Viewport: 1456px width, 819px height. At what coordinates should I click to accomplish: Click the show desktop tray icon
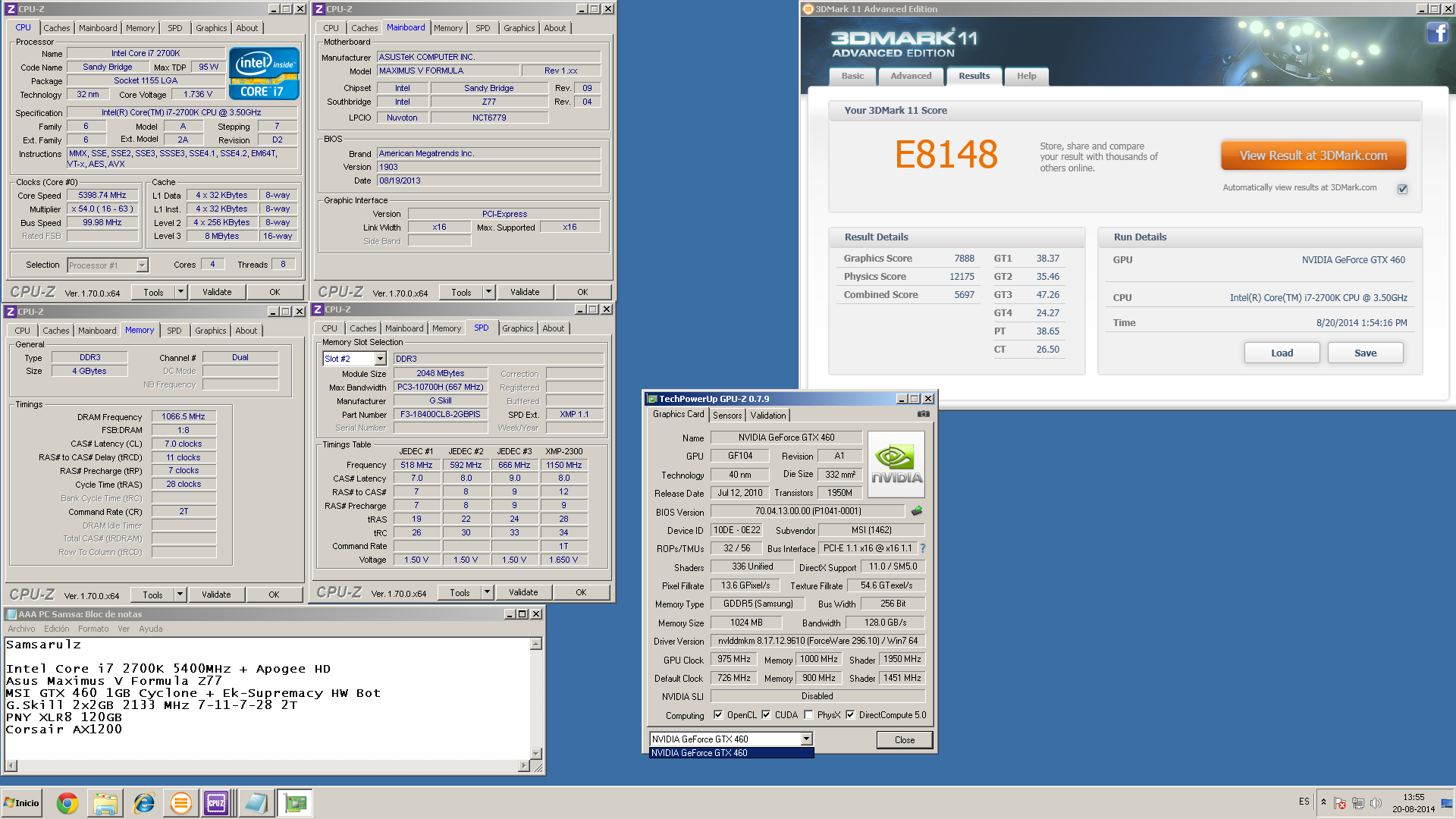tap(1447, 803)
